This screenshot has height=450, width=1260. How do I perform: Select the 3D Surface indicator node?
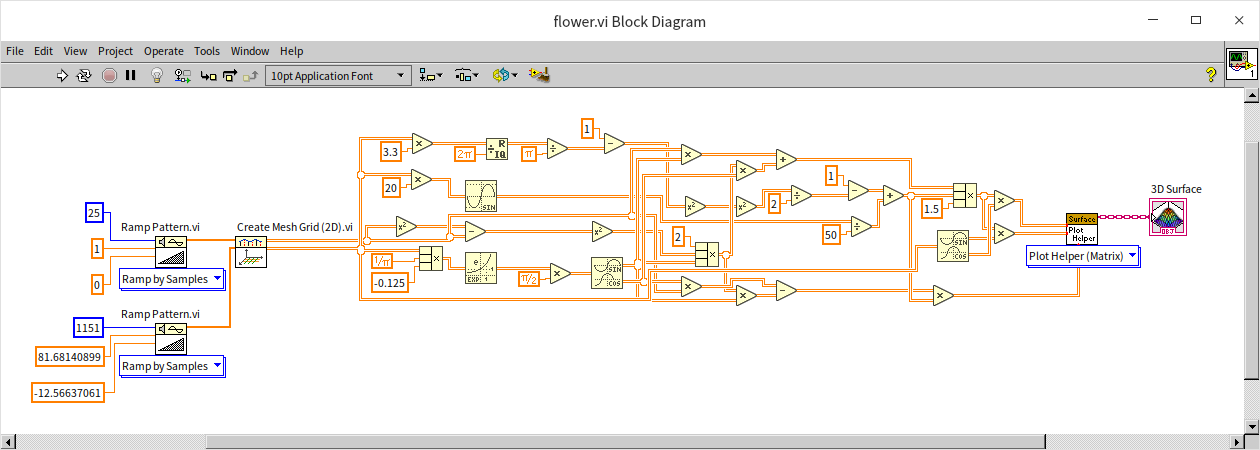(x=1168, y=216)
